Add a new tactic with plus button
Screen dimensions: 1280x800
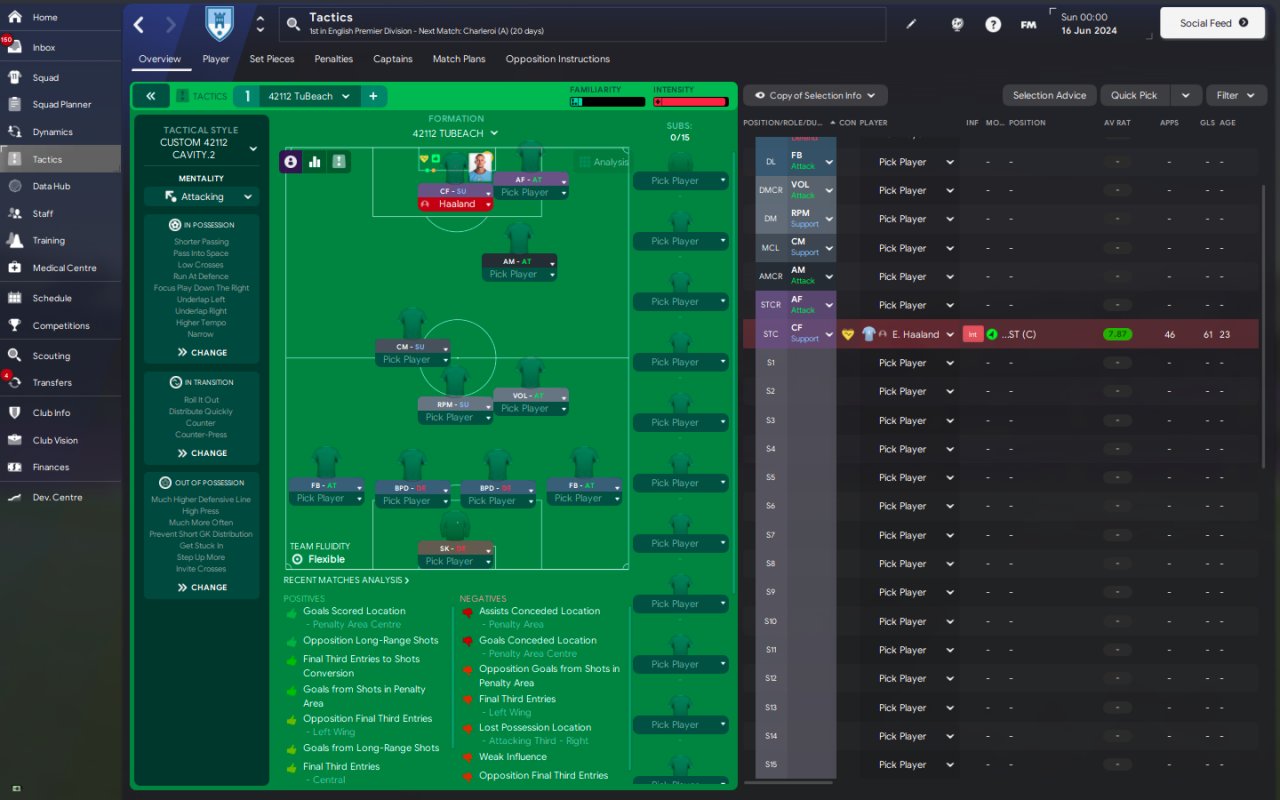pyautogui.click(x=373, y=96)
